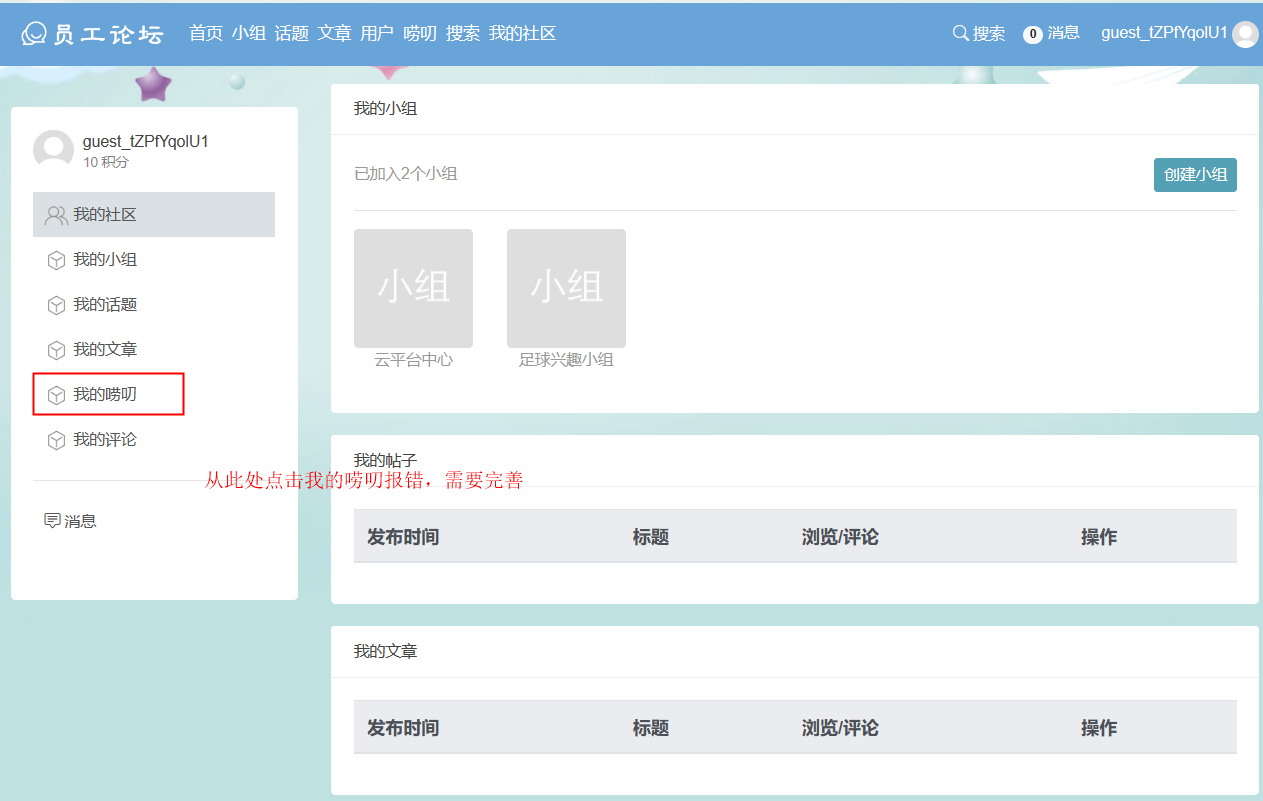Screen dimensions: 1263x801
Task: Select 我的社区 in the left sidebar
Action: click(105, 215)
